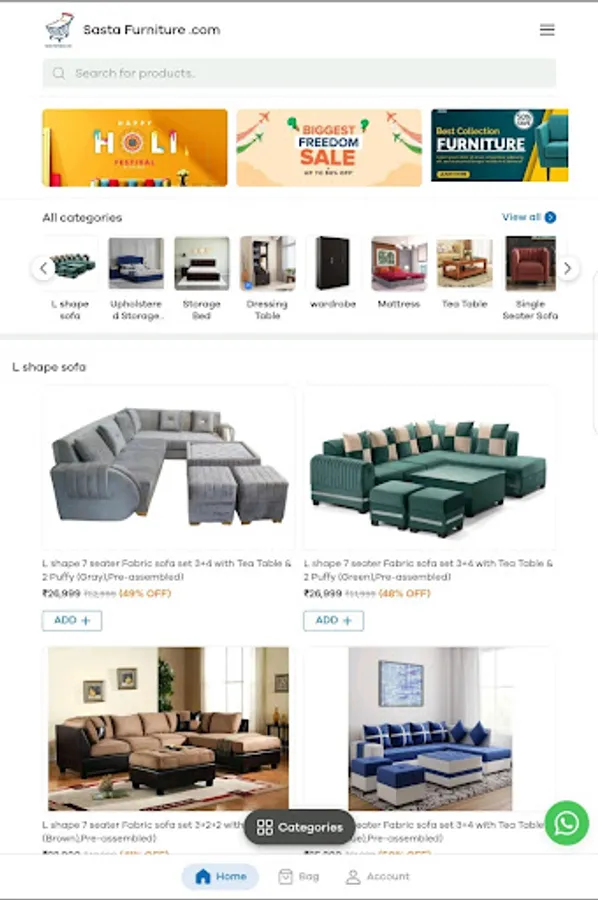This screenshot has height=900, width=598.
Task: Select the Mattress category thumbnail
Action: (x=399, y=263)
